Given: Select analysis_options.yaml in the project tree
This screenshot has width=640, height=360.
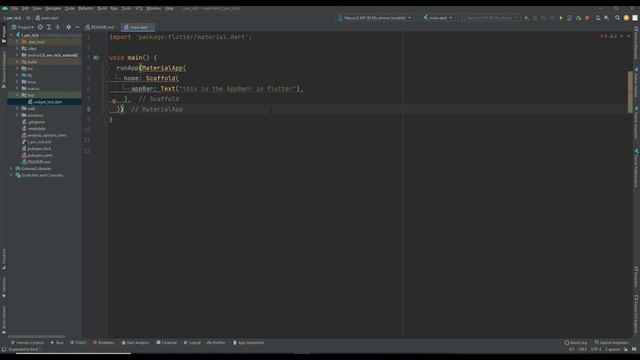Looking at the screenshot, I should tap(44, 135).
